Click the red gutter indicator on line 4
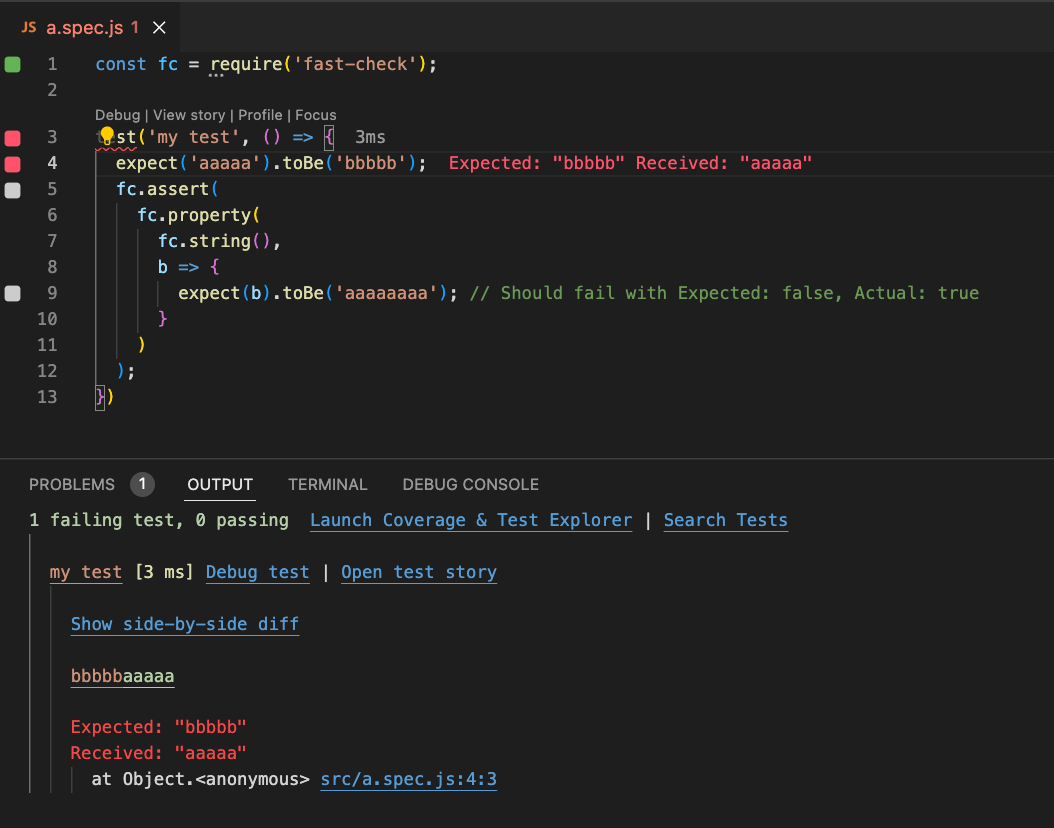Screen dimensions: 1054x828 (x=13, y=163)
